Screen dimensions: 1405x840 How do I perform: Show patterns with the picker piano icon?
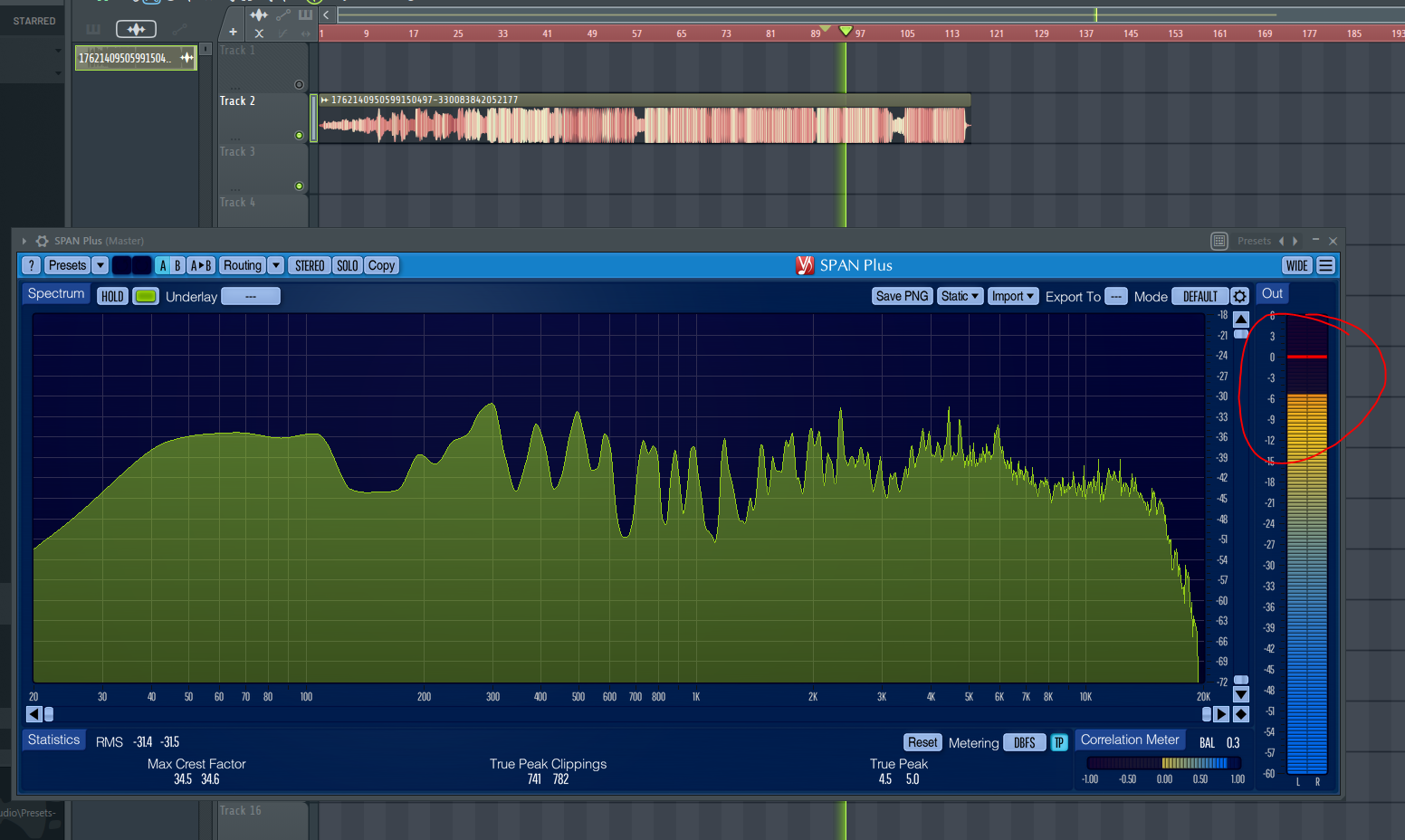(x=93, y=29)
